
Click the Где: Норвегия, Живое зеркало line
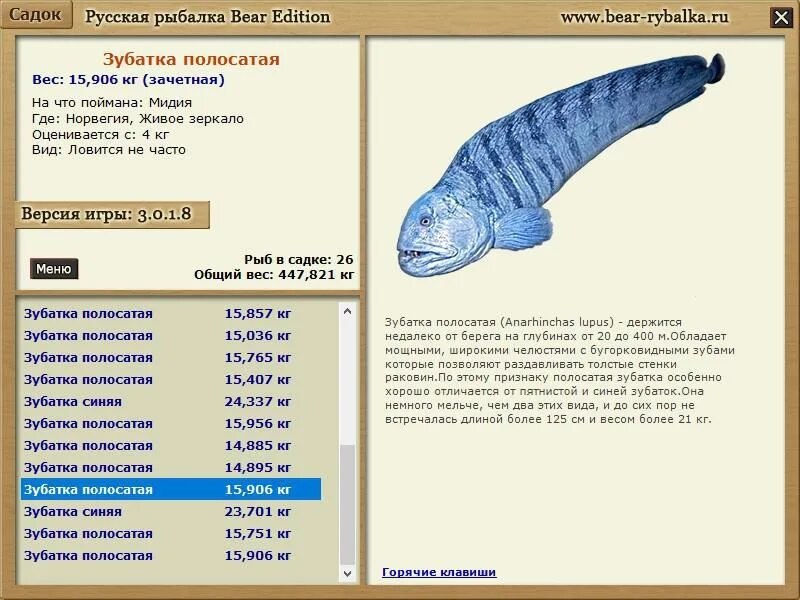[138, 118]
